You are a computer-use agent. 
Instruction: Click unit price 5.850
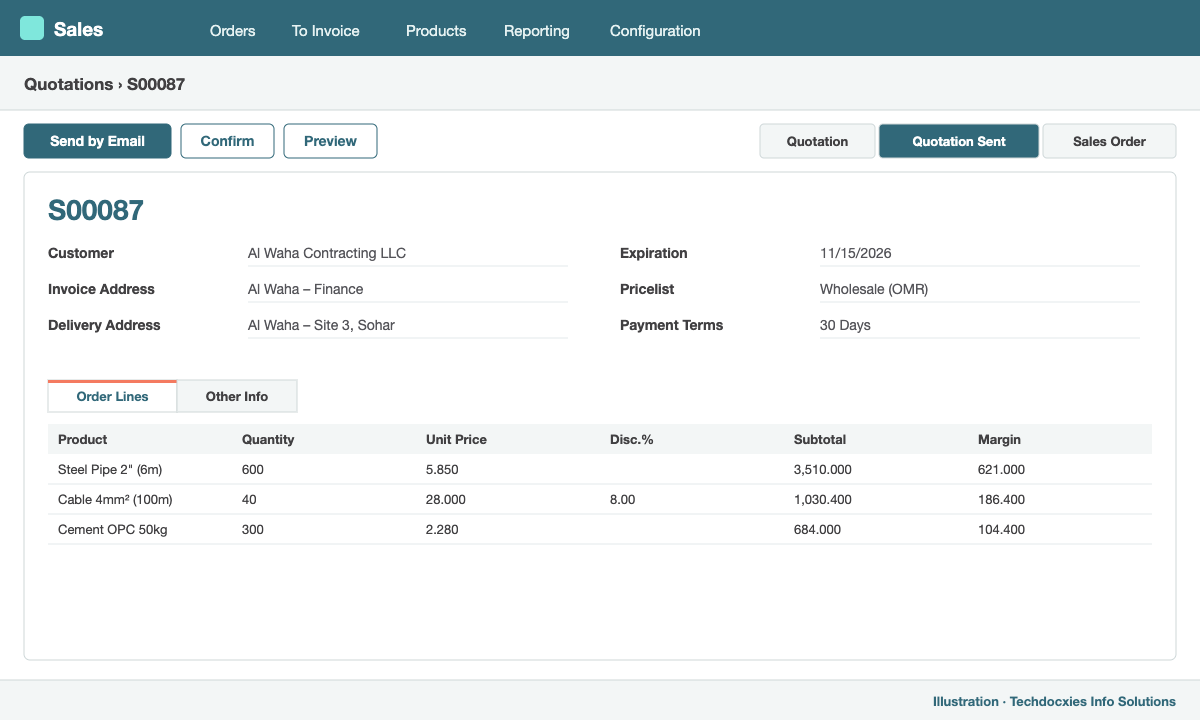coord(442,469)
